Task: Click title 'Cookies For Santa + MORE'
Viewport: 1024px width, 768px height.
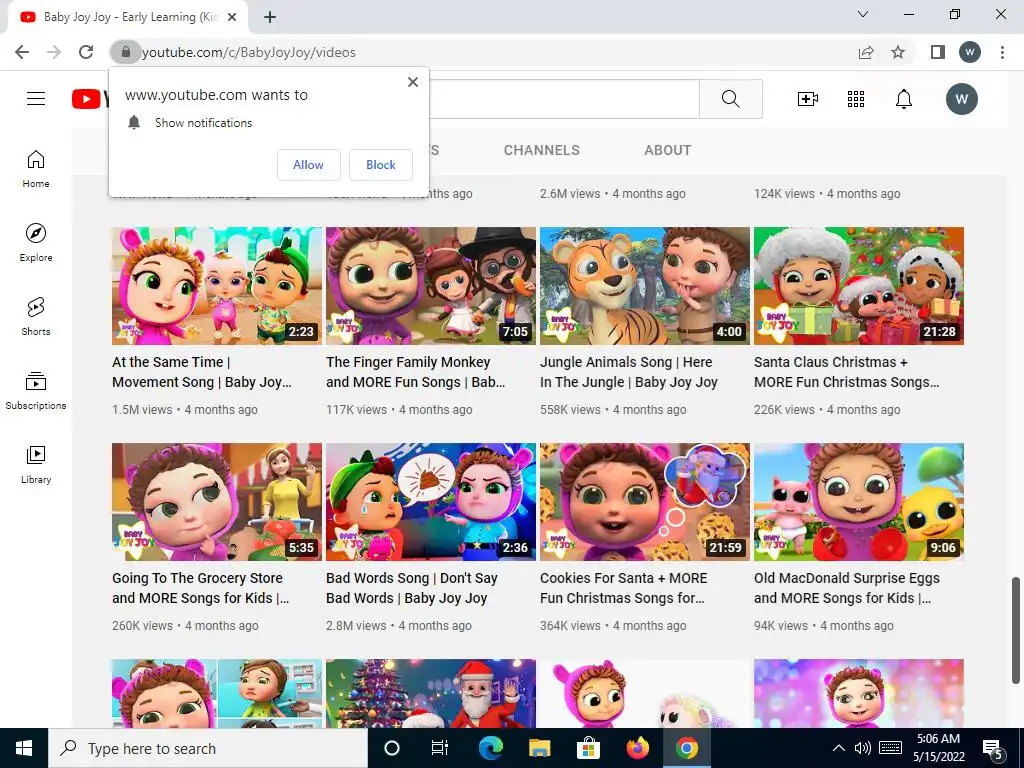Action: (624, 588)
